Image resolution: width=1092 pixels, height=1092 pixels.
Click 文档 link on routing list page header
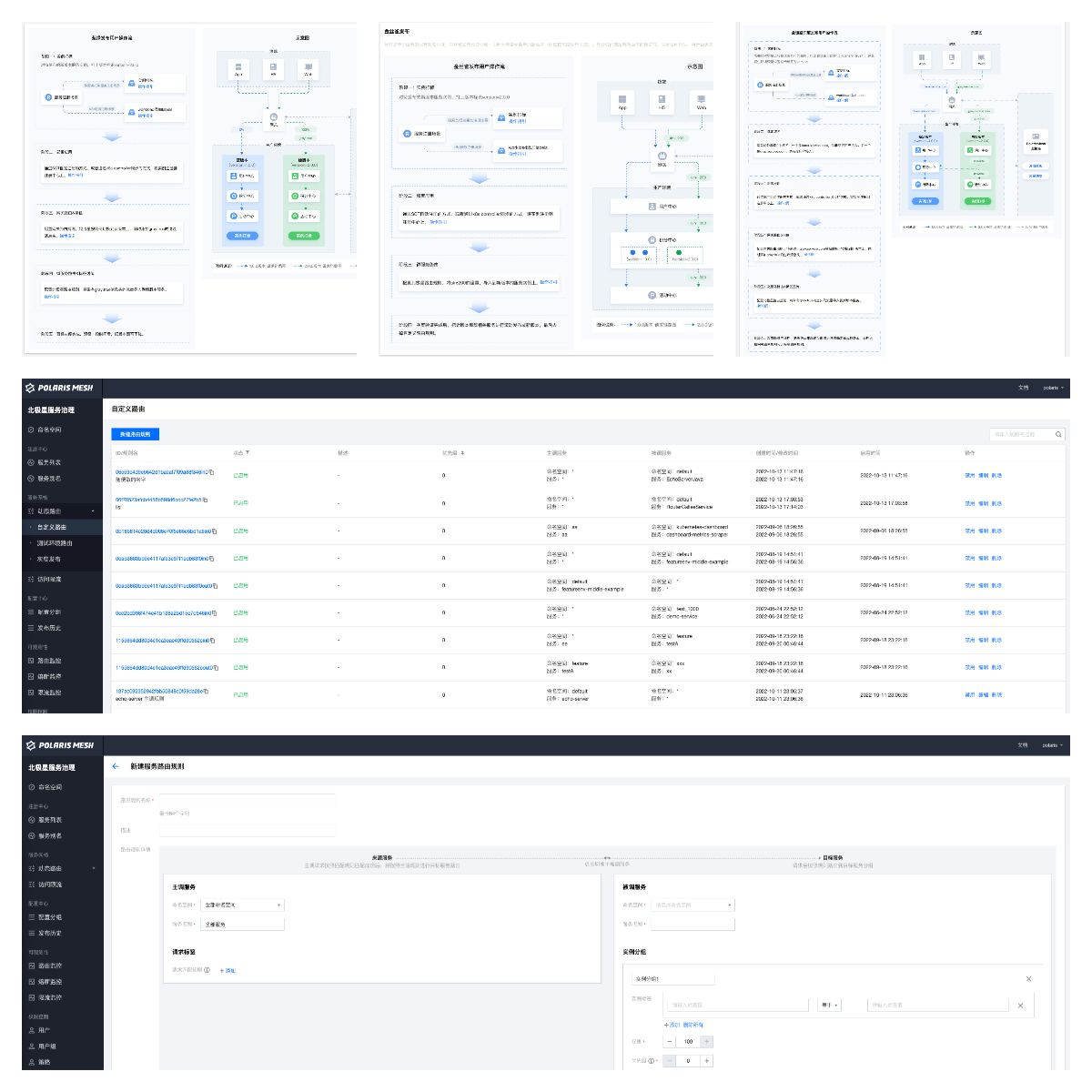[x=1023, y=388]
